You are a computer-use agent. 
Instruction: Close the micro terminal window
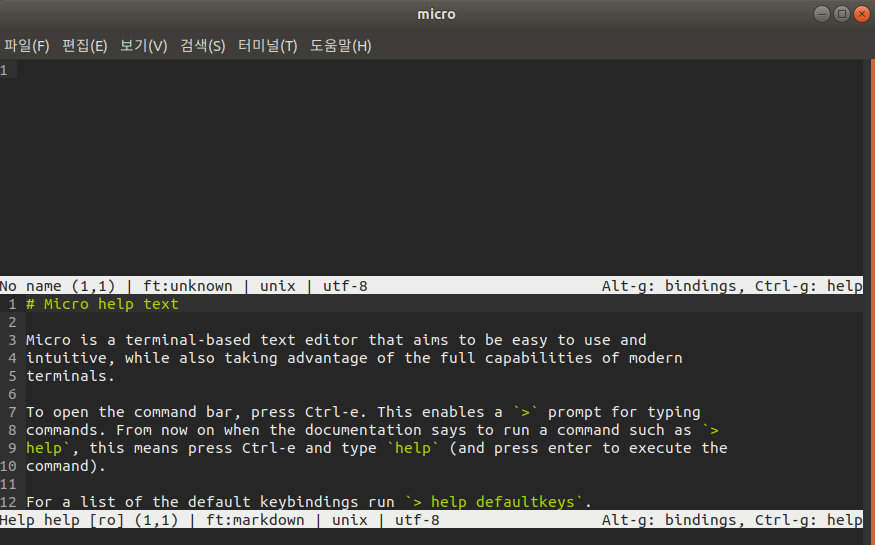click(x=862, y=13)
